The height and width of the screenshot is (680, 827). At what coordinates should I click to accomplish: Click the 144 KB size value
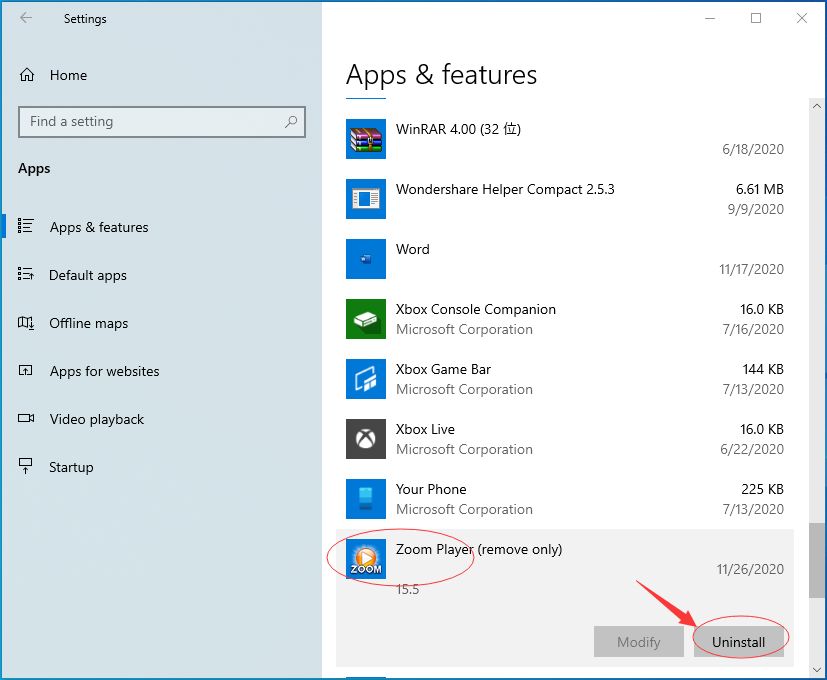(763, 369)
